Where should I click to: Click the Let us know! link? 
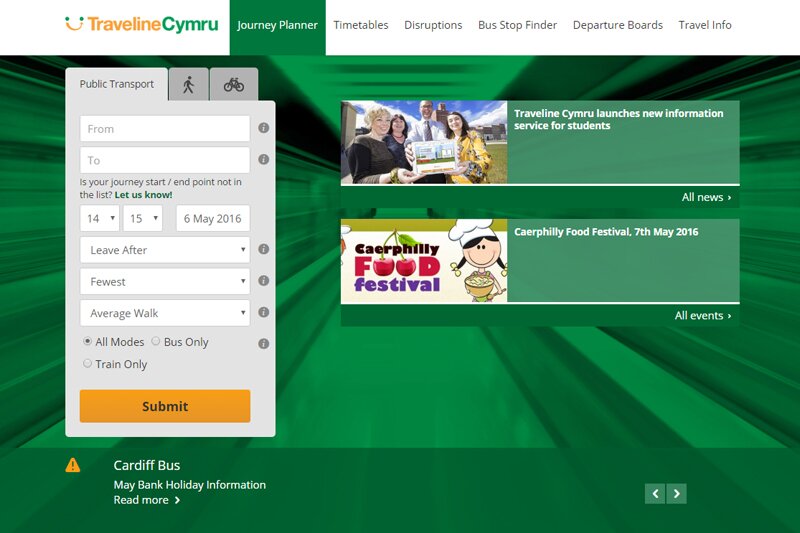click(143, 195)
